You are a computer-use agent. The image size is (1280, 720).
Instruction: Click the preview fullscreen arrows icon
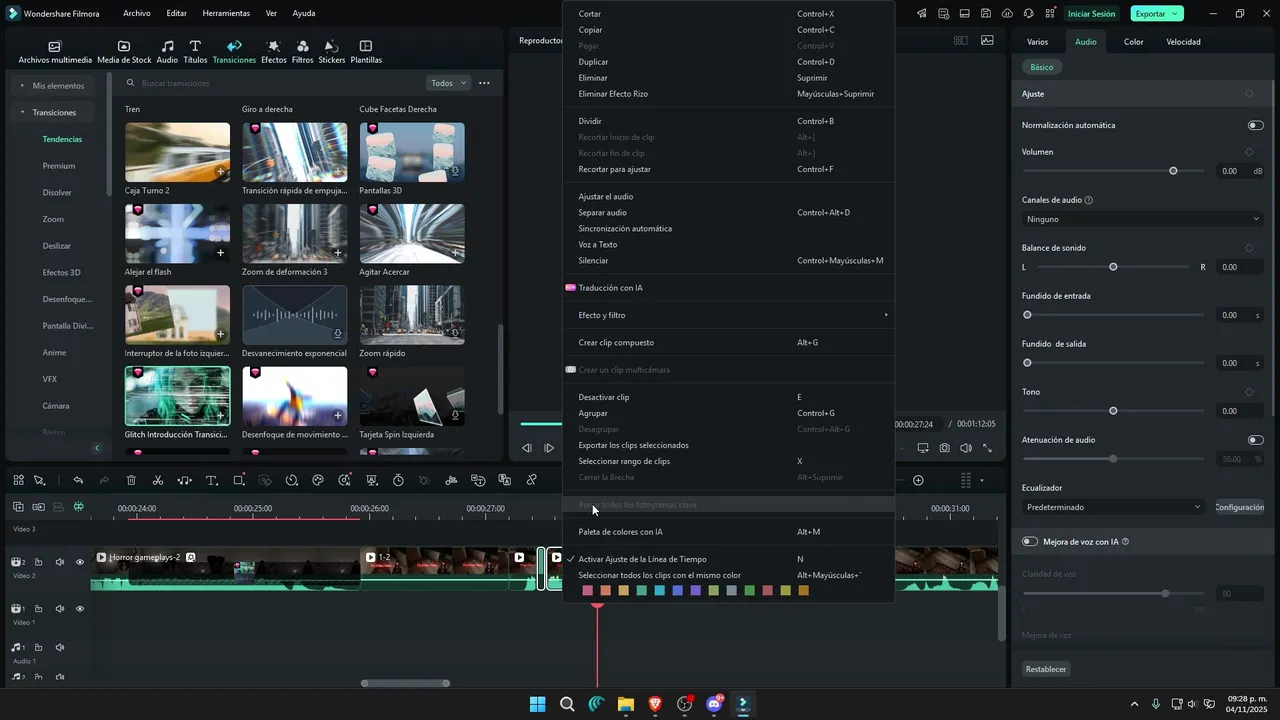[987, 448]
